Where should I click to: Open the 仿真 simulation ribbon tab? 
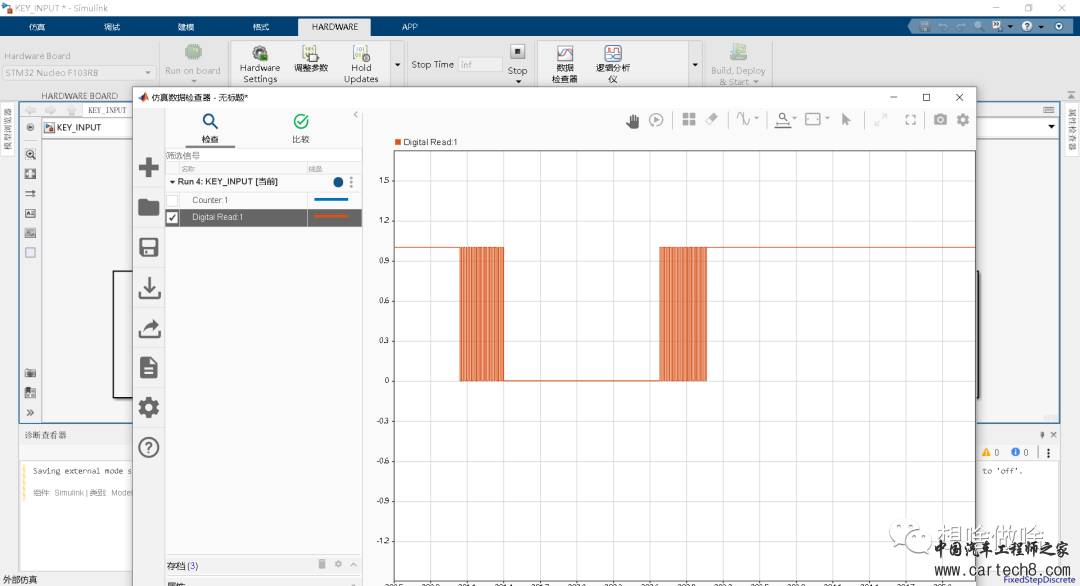coord(37,27)
